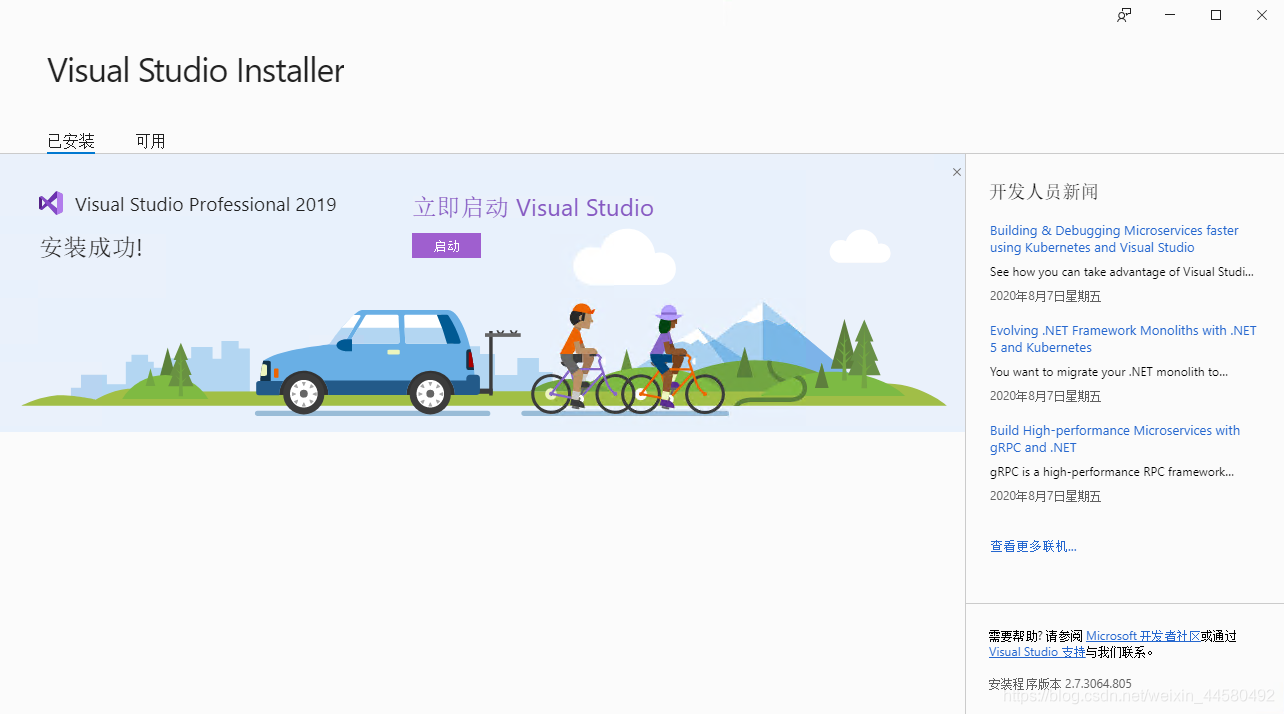Screen dimensions: 1284x714
Task: Open the Microsoft 开发者社区 link
Action: point(1143,636)
